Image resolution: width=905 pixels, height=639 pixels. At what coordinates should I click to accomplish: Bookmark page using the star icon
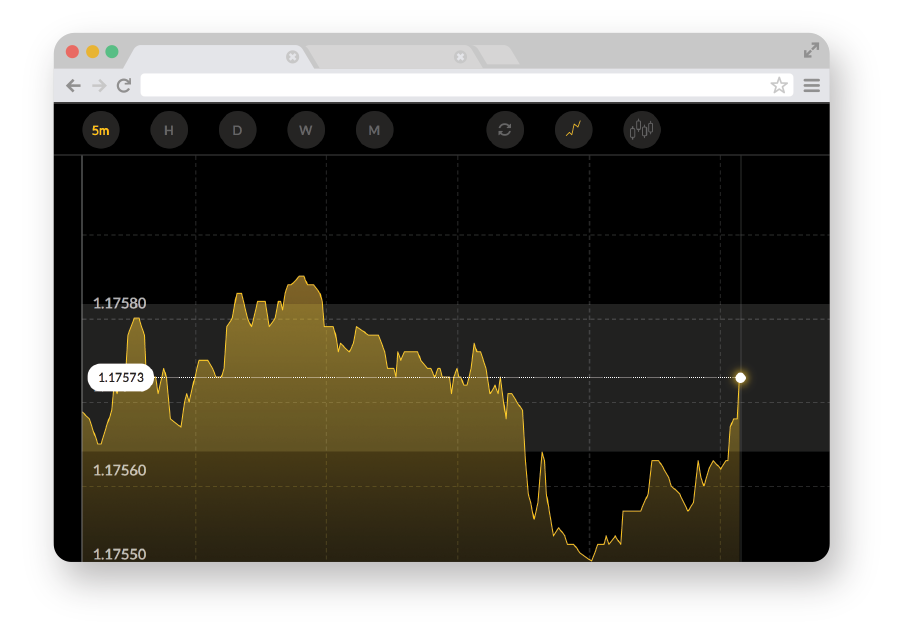(x=779, y=86)
